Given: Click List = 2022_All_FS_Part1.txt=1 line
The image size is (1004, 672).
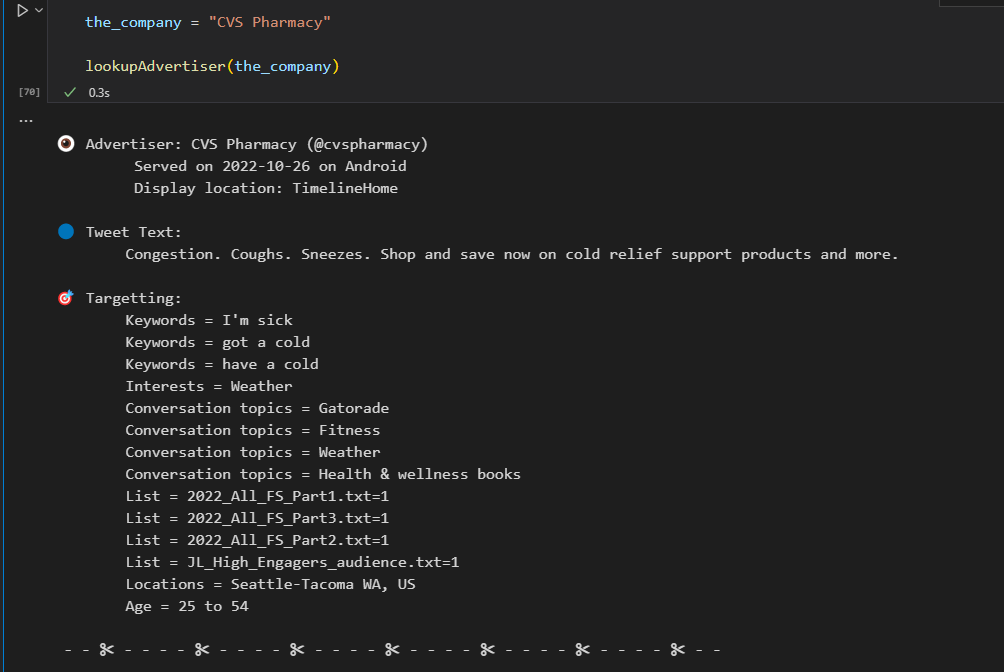Looking at the screenshot, I should [257, 496].
